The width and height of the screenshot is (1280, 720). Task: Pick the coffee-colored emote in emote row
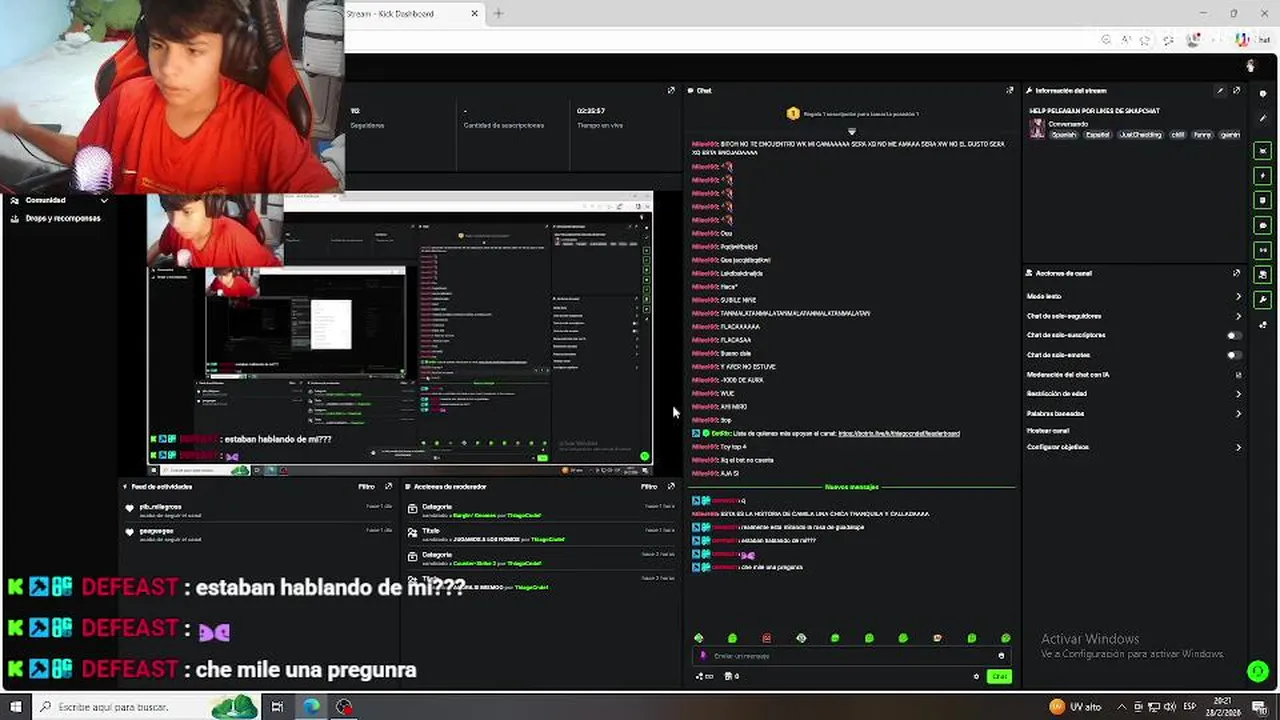click(937, 638)
